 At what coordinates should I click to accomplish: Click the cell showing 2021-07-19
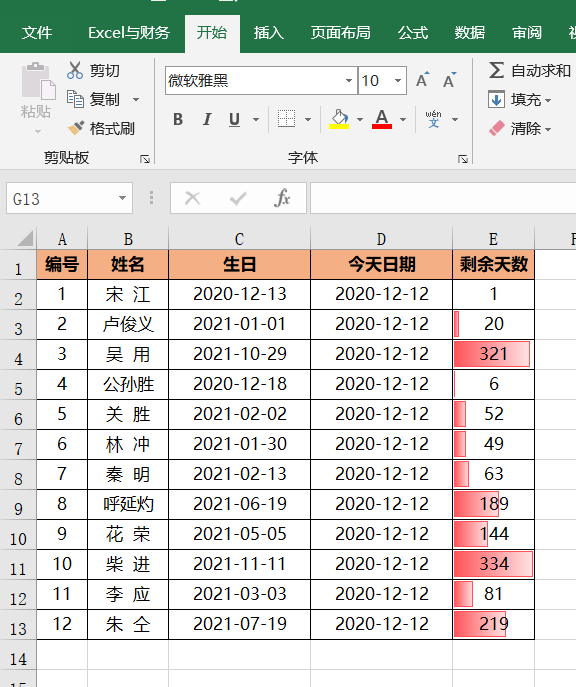pyautogui.click(x=240, y=624)
